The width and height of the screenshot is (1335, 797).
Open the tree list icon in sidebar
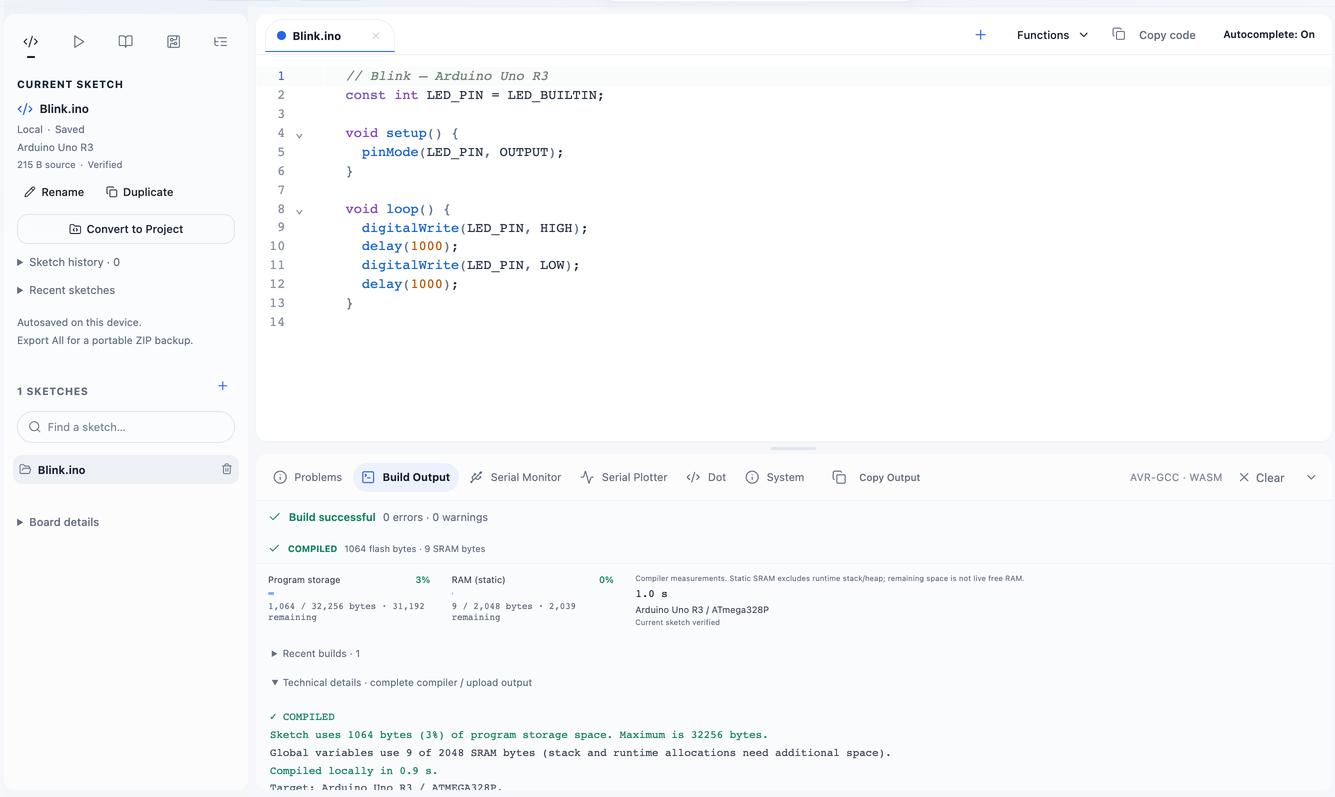point(221,42)
